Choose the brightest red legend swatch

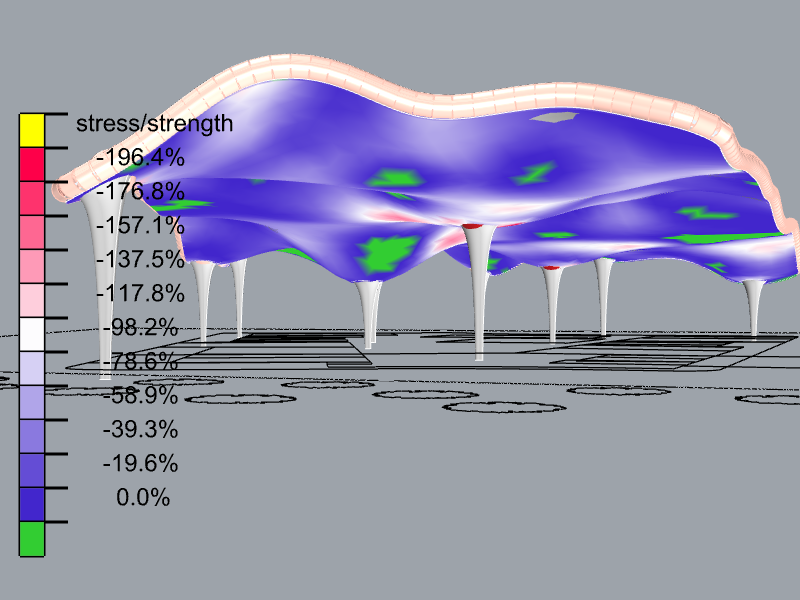pos(32,164)
